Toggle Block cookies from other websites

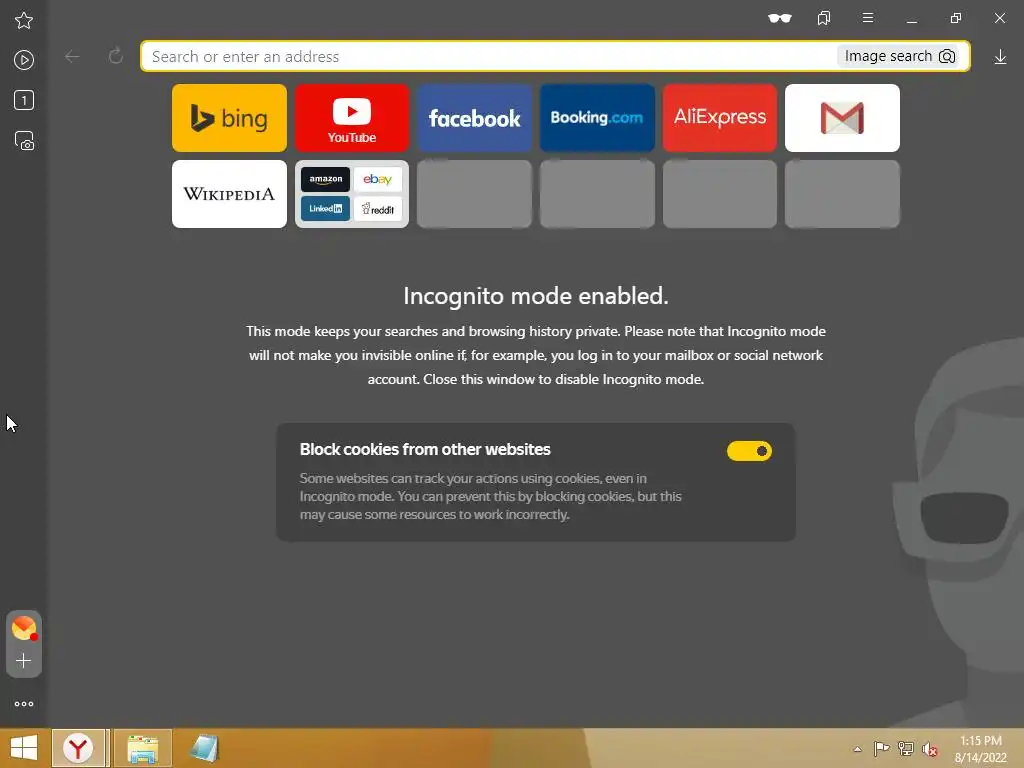click(749, 451)
